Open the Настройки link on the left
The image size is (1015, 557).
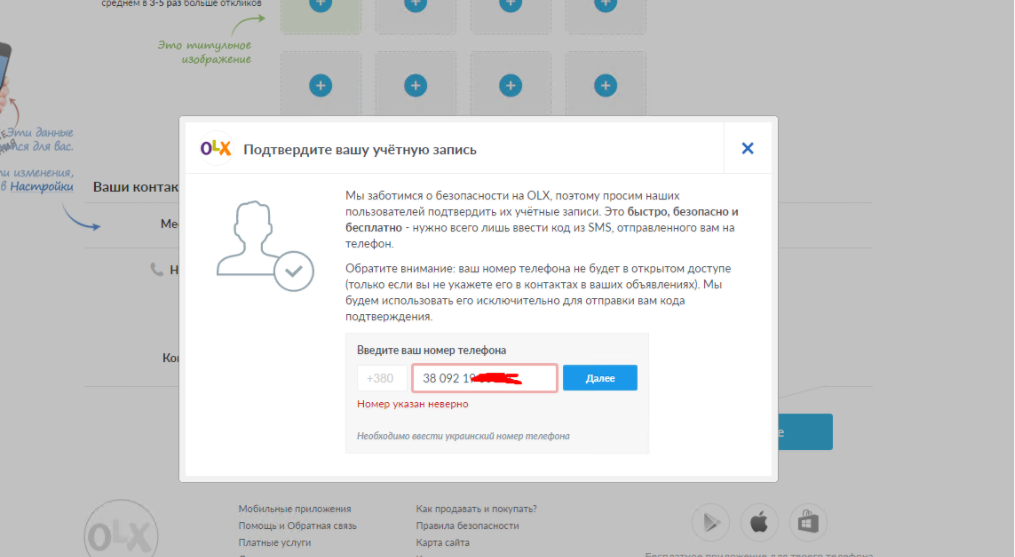41,187
